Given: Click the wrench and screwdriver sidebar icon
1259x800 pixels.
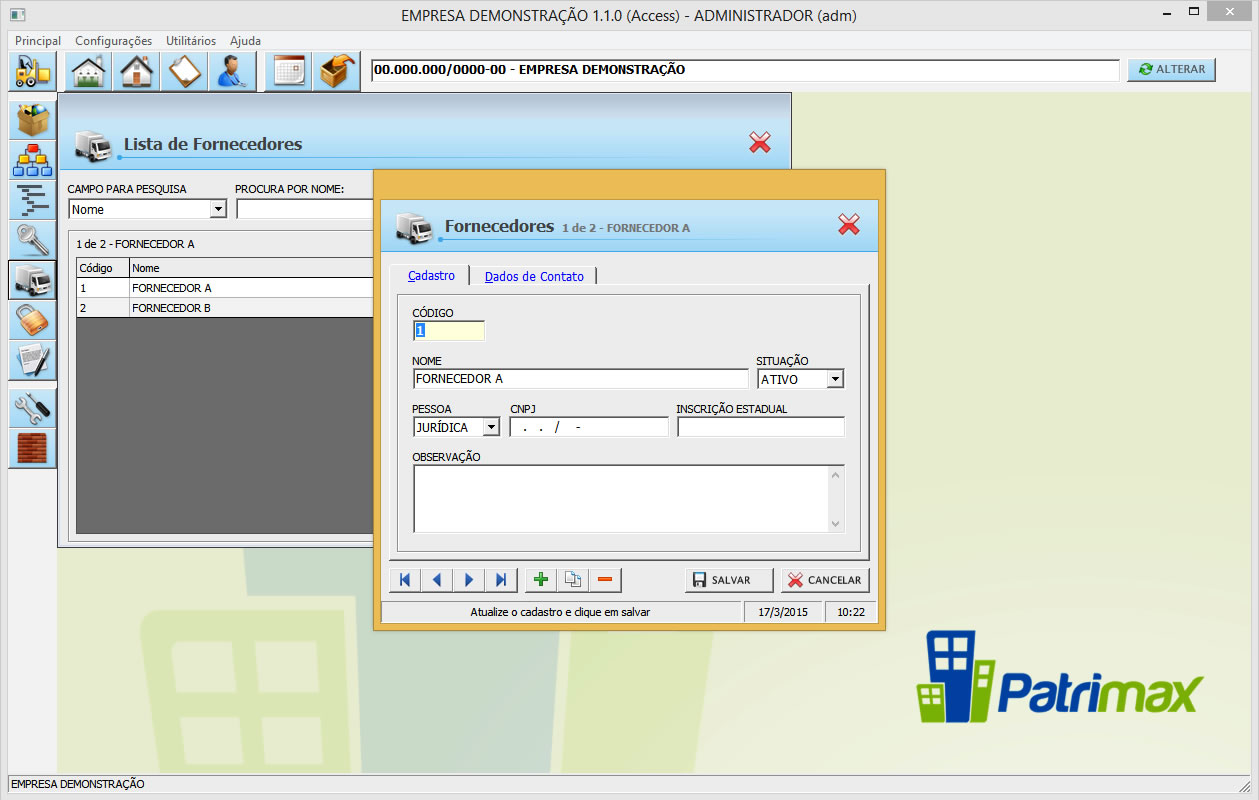Looking at the screenshot, I should click(x=33, y=408).
